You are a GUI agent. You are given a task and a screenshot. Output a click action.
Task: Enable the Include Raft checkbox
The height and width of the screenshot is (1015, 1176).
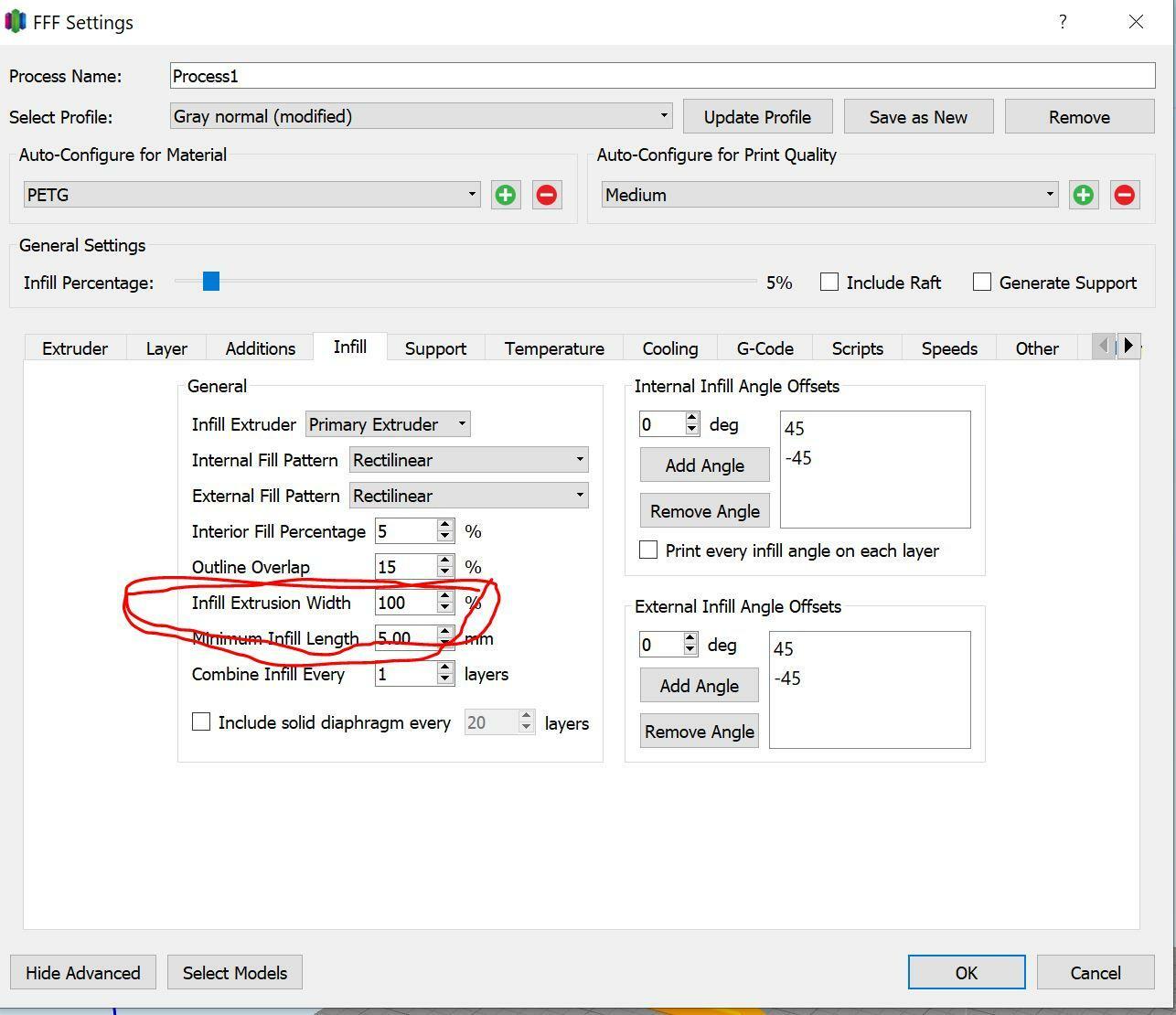(829, 283)
